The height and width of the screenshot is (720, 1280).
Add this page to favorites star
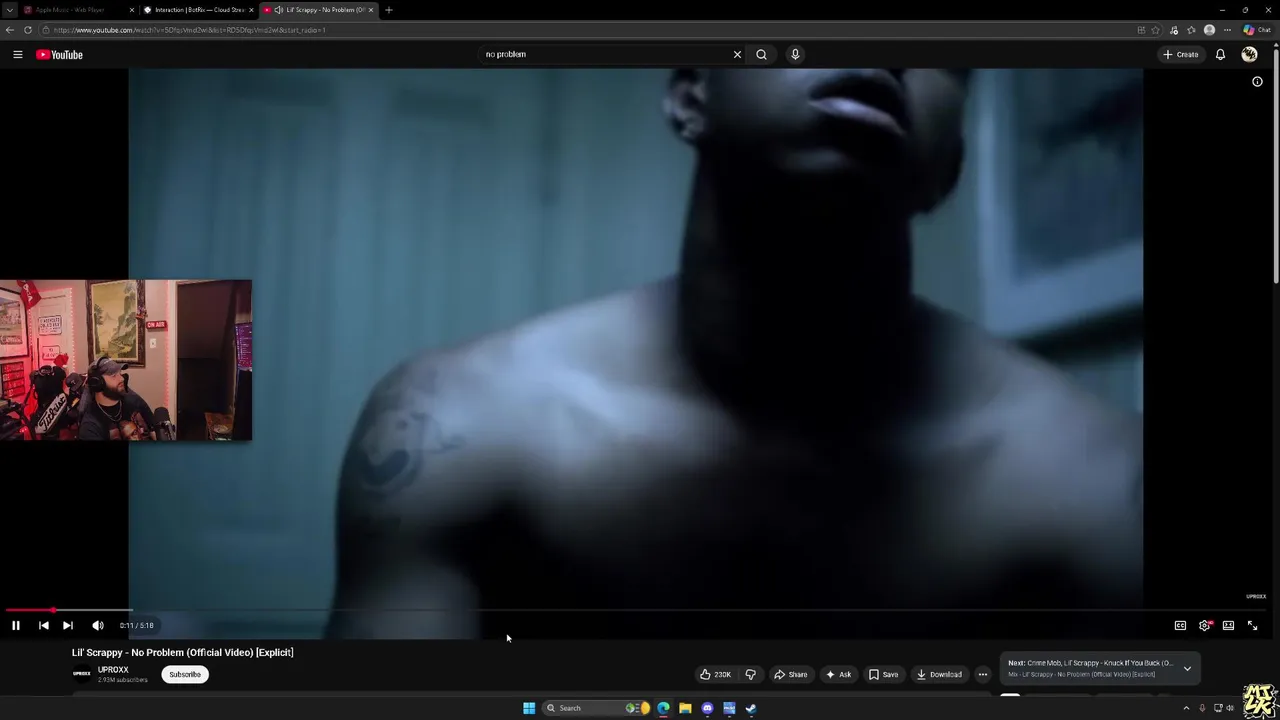click(x=1155, y=30)
